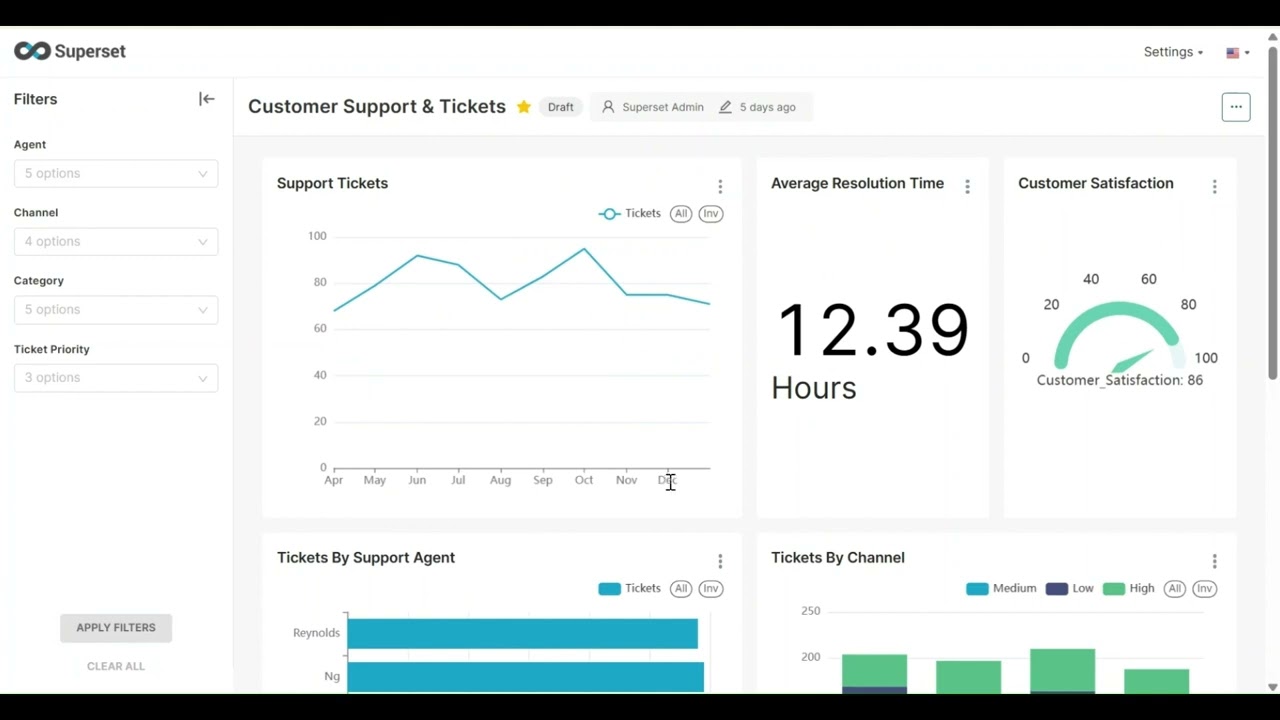1280x720 pixels.
Task: Open the Agent filter dropdown
Action: (116, 173)
